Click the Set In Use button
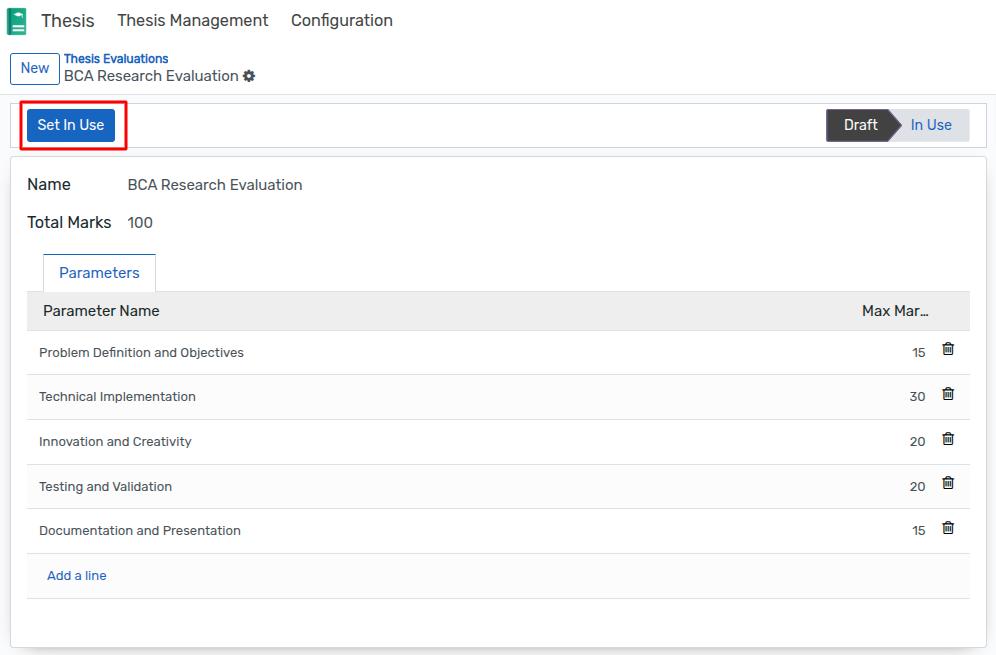The width and height of the screenshot is (996, 655). point(71,125)
